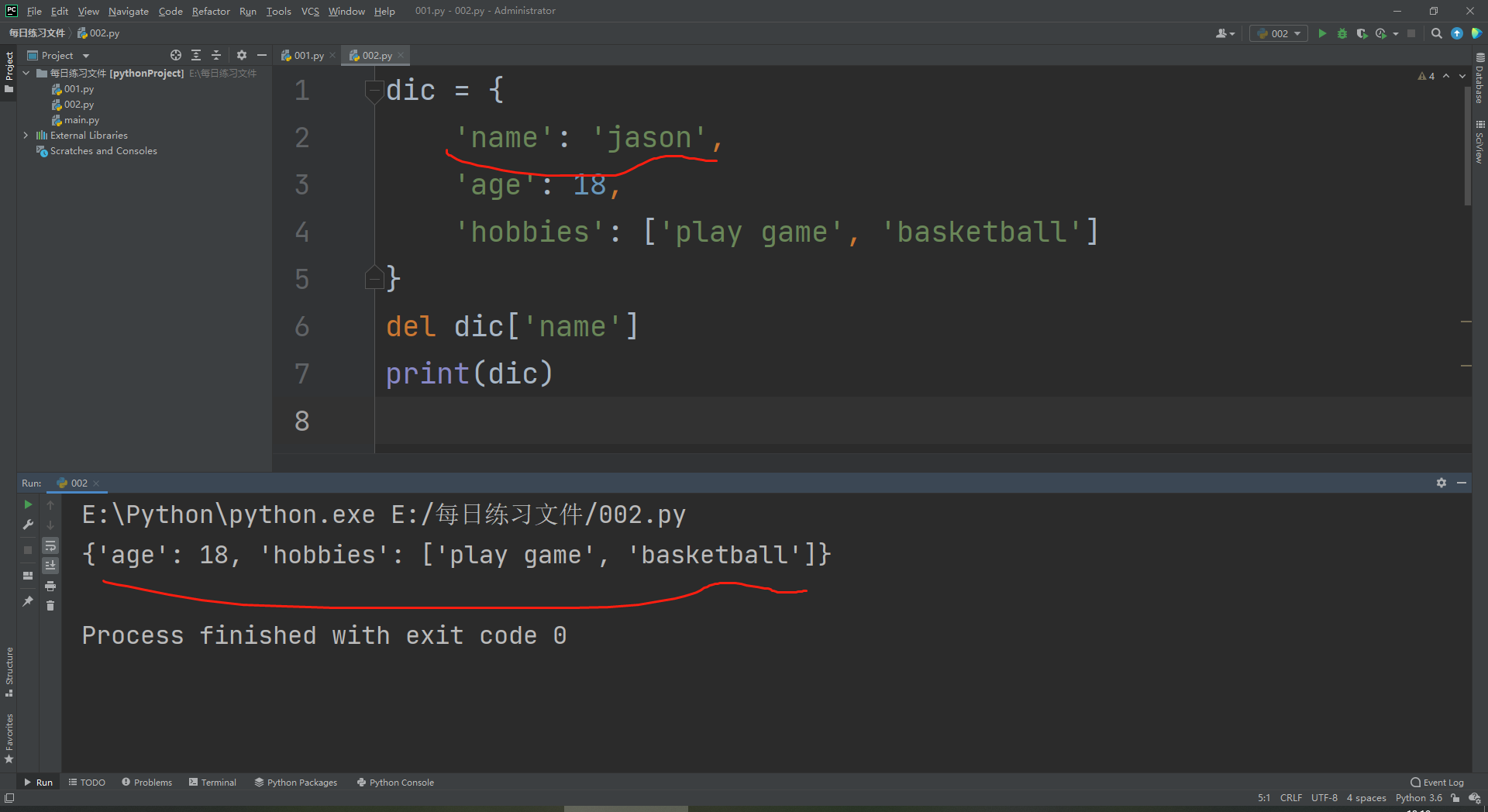The image size is (1488, 812).
Task: Toggle the Database tool window stripe
Action: click(1479, 78)
